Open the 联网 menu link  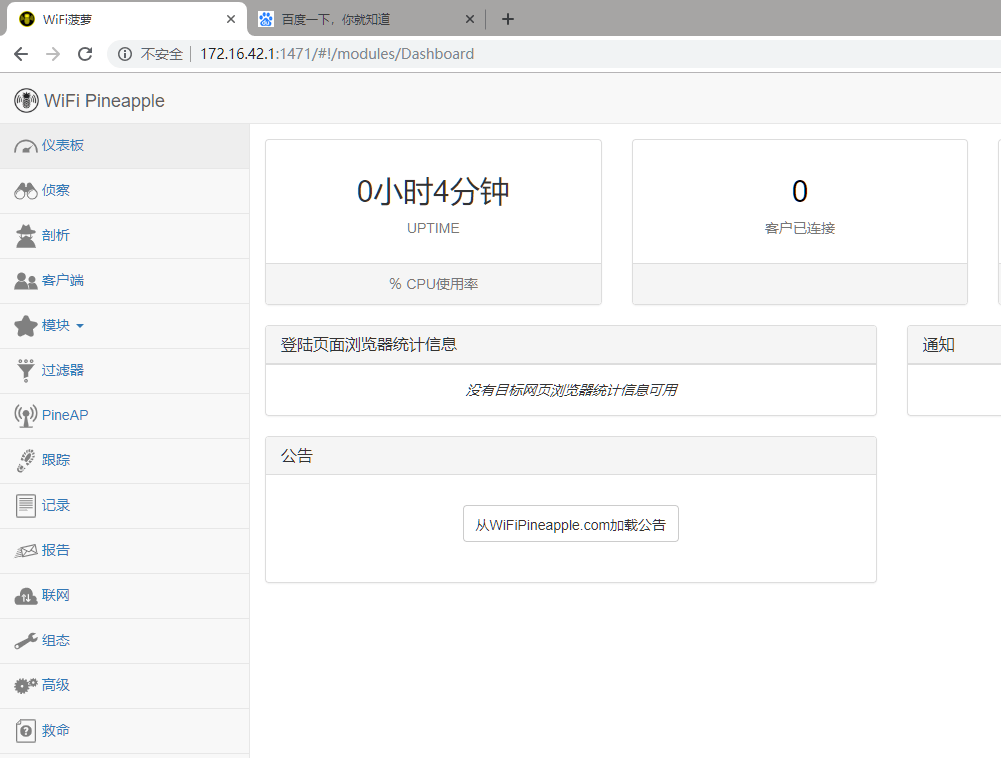click(56, 596)
